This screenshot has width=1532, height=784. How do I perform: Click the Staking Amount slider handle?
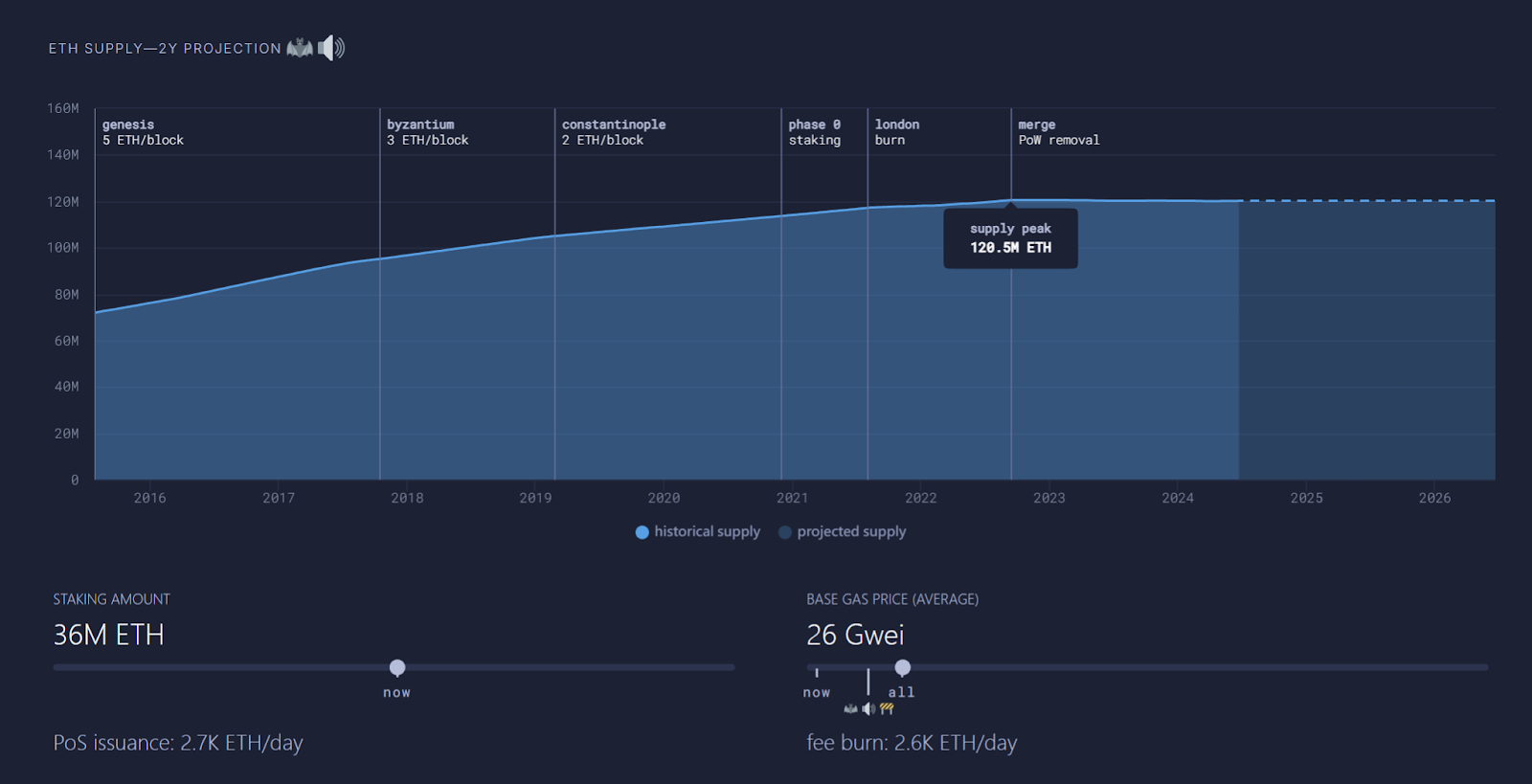point(397,667)
